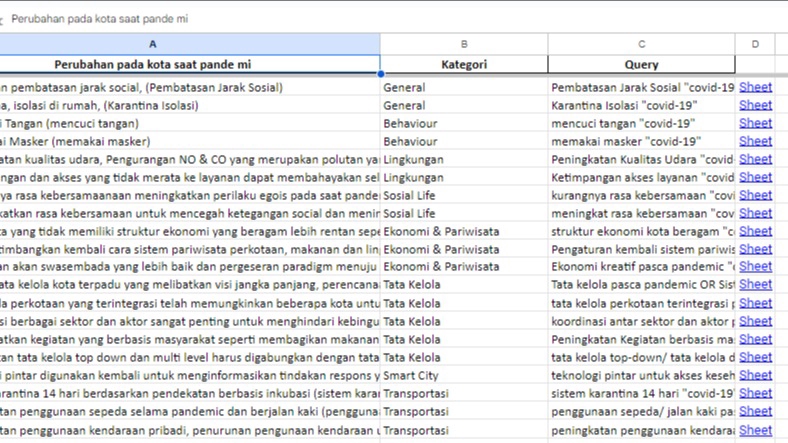Viewport: 788px width, 443px height.
Task: Open Sheet link in koordinasi antar sektor row
Action: 755,321
